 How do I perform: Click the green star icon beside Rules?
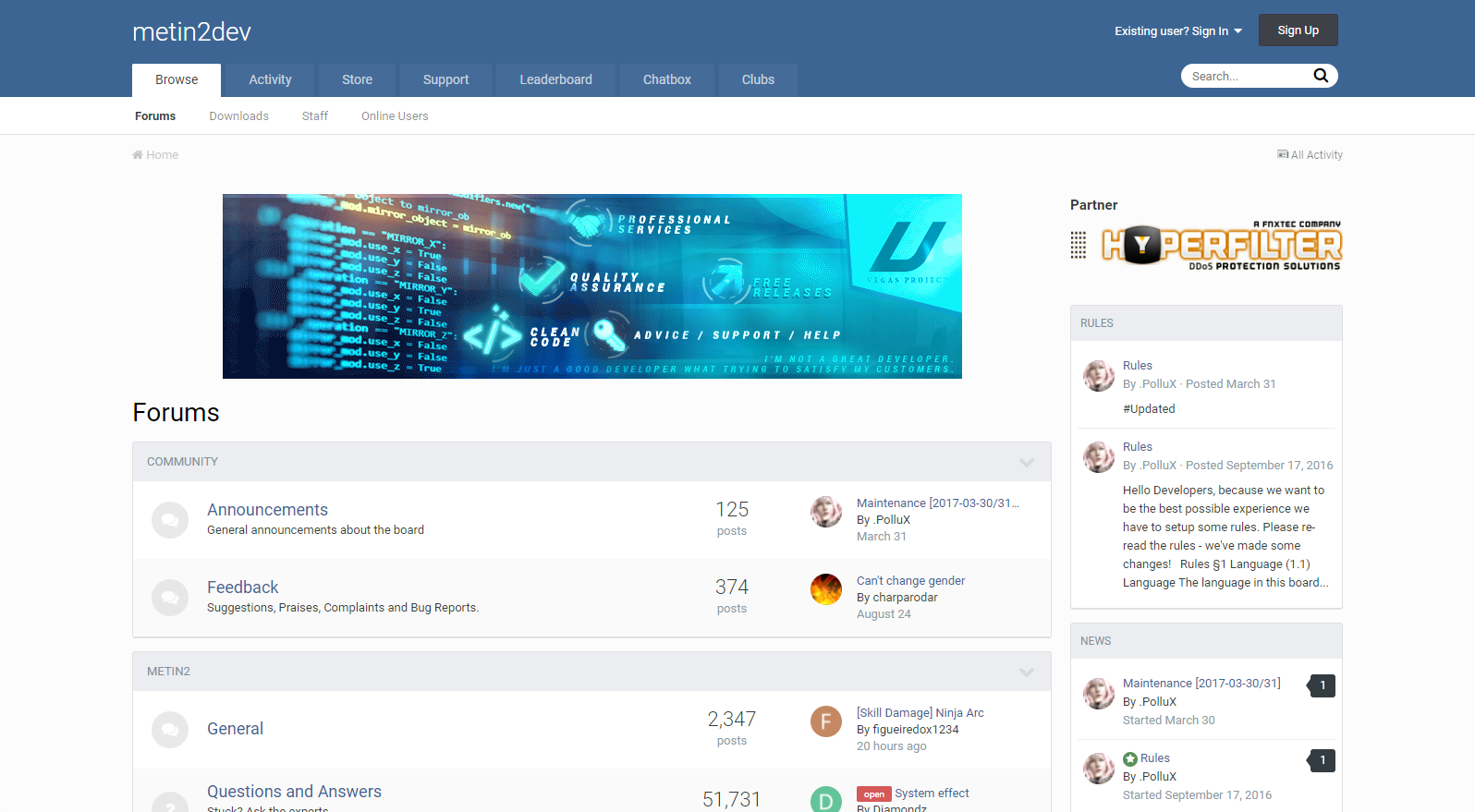[x=1130, y=759]
